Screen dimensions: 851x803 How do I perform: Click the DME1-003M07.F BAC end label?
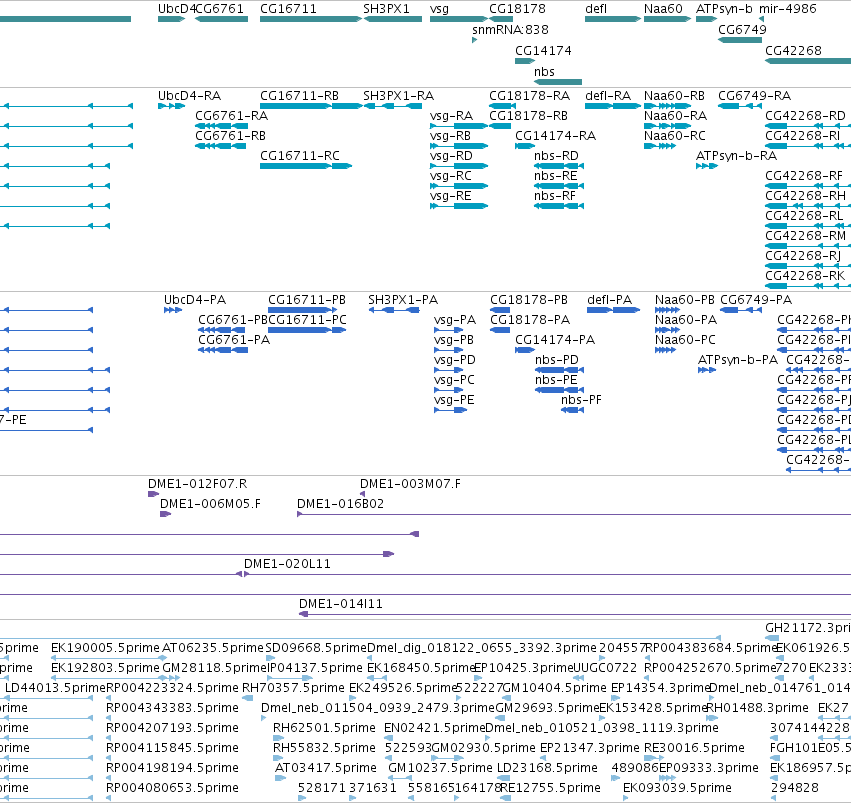coord(410,484)
